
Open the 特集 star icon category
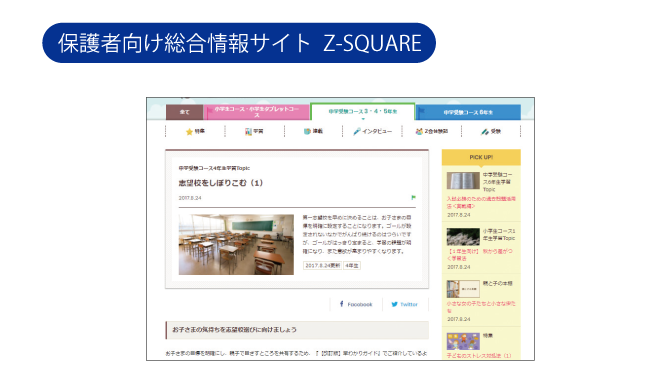(x=189, y=132)
